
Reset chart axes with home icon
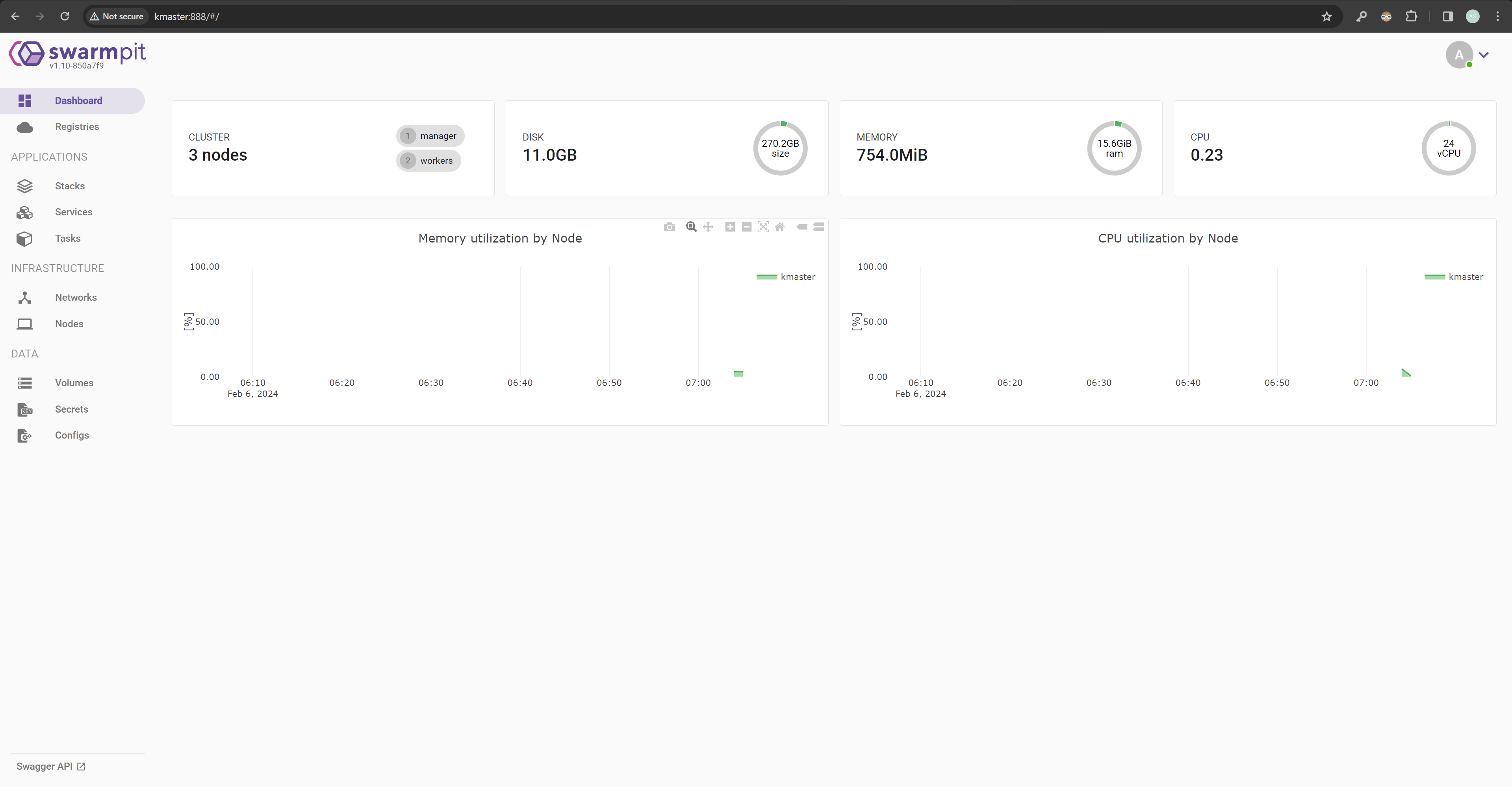pos(779,227)
